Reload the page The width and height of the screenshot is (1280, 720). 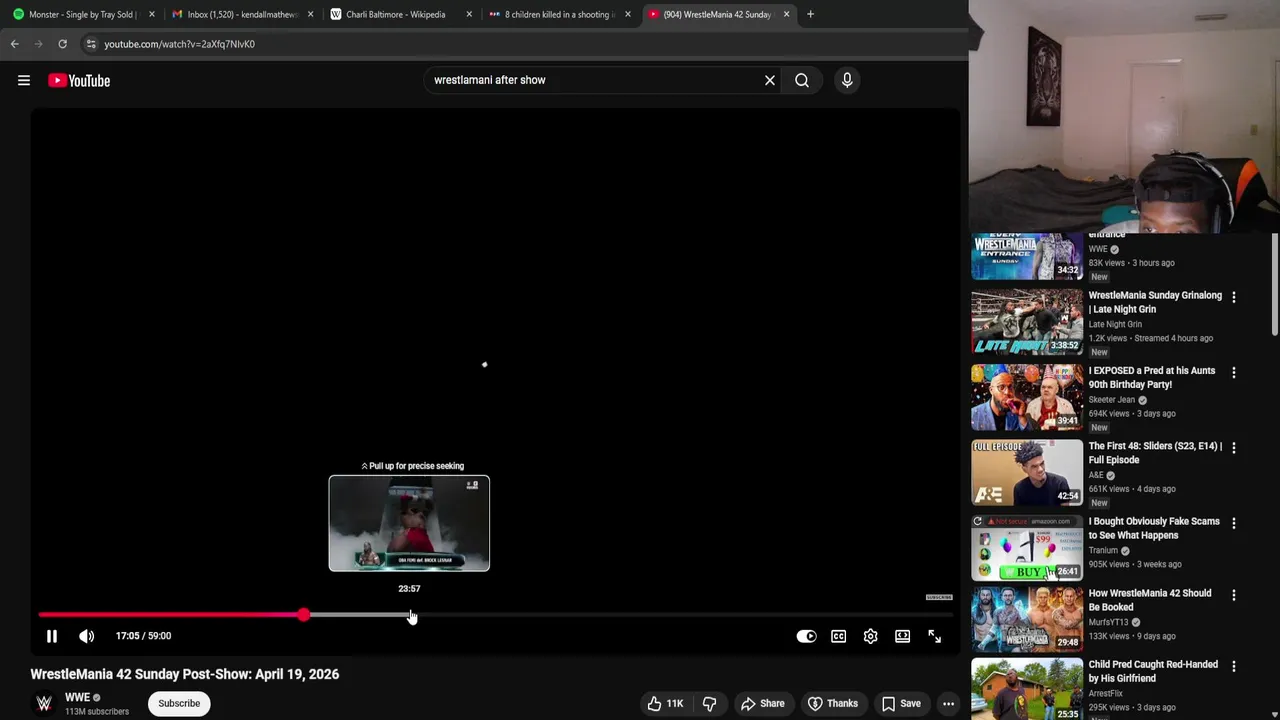pyautogui.click(x=62, y=44)
